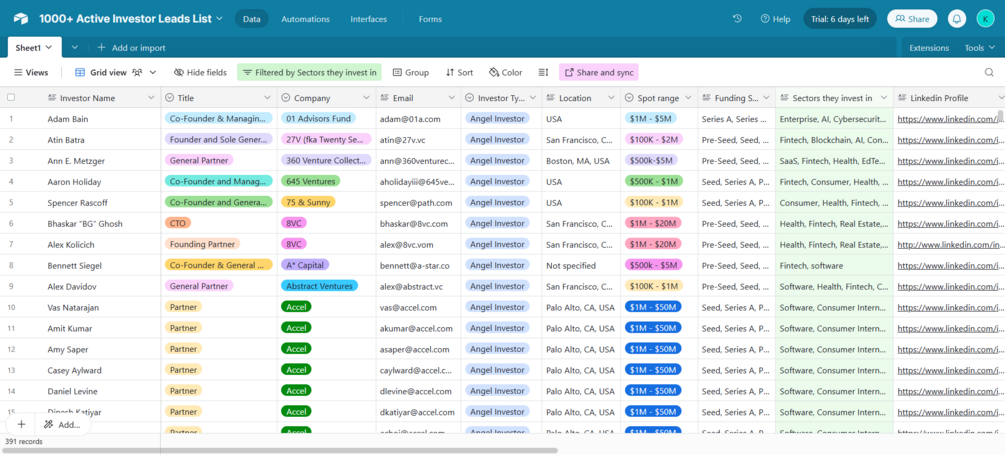Image resolution: width=1005 pixels, height=455 pixels.
Task: Open the Sort options
Action: point(459,72)
